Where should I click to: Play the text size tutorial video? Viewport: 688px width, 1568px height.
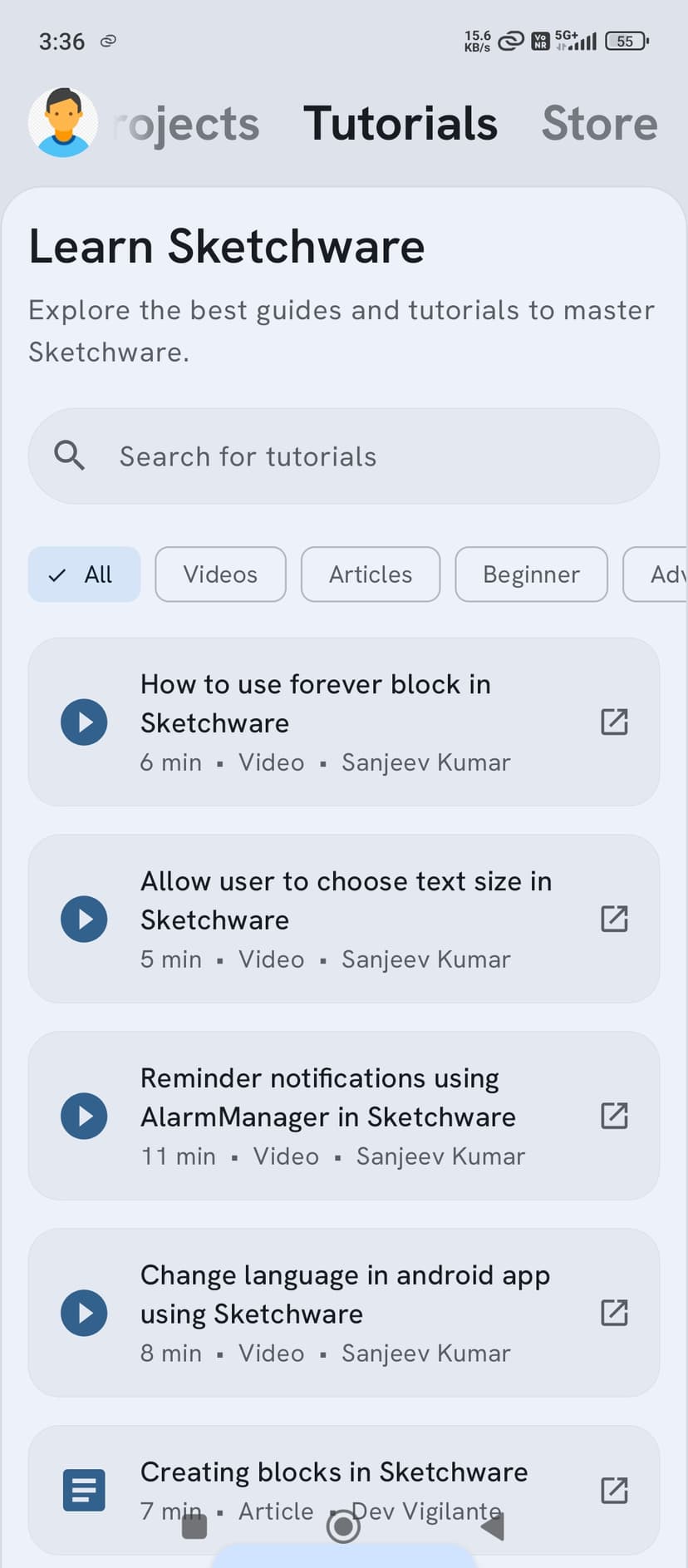83,919
